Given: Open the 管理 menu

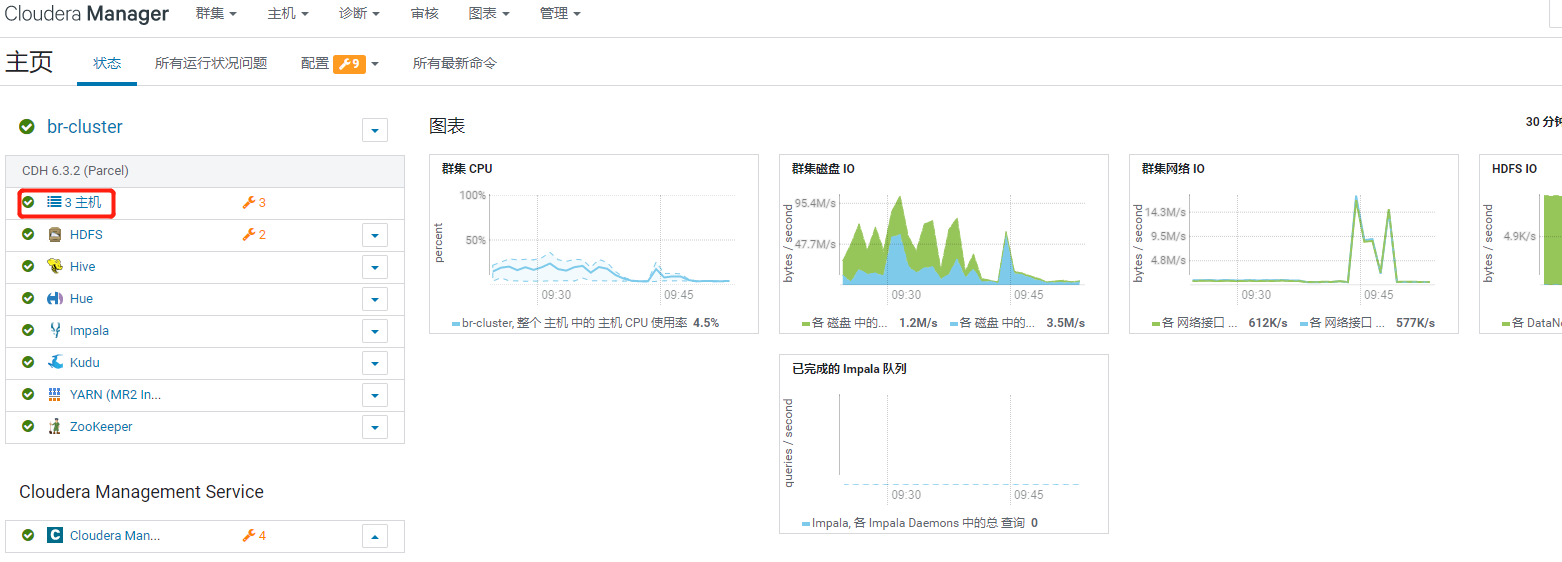Looking at the screenshot, I should pyautogui.click(x=560, y=14).
